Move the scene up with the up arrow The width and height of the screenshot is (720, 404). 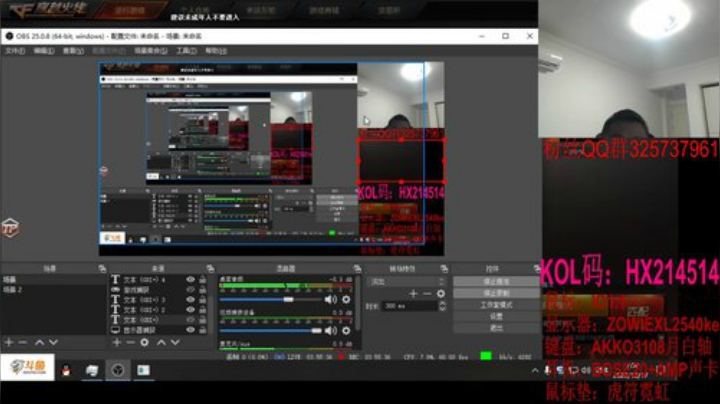coord(39,342)
